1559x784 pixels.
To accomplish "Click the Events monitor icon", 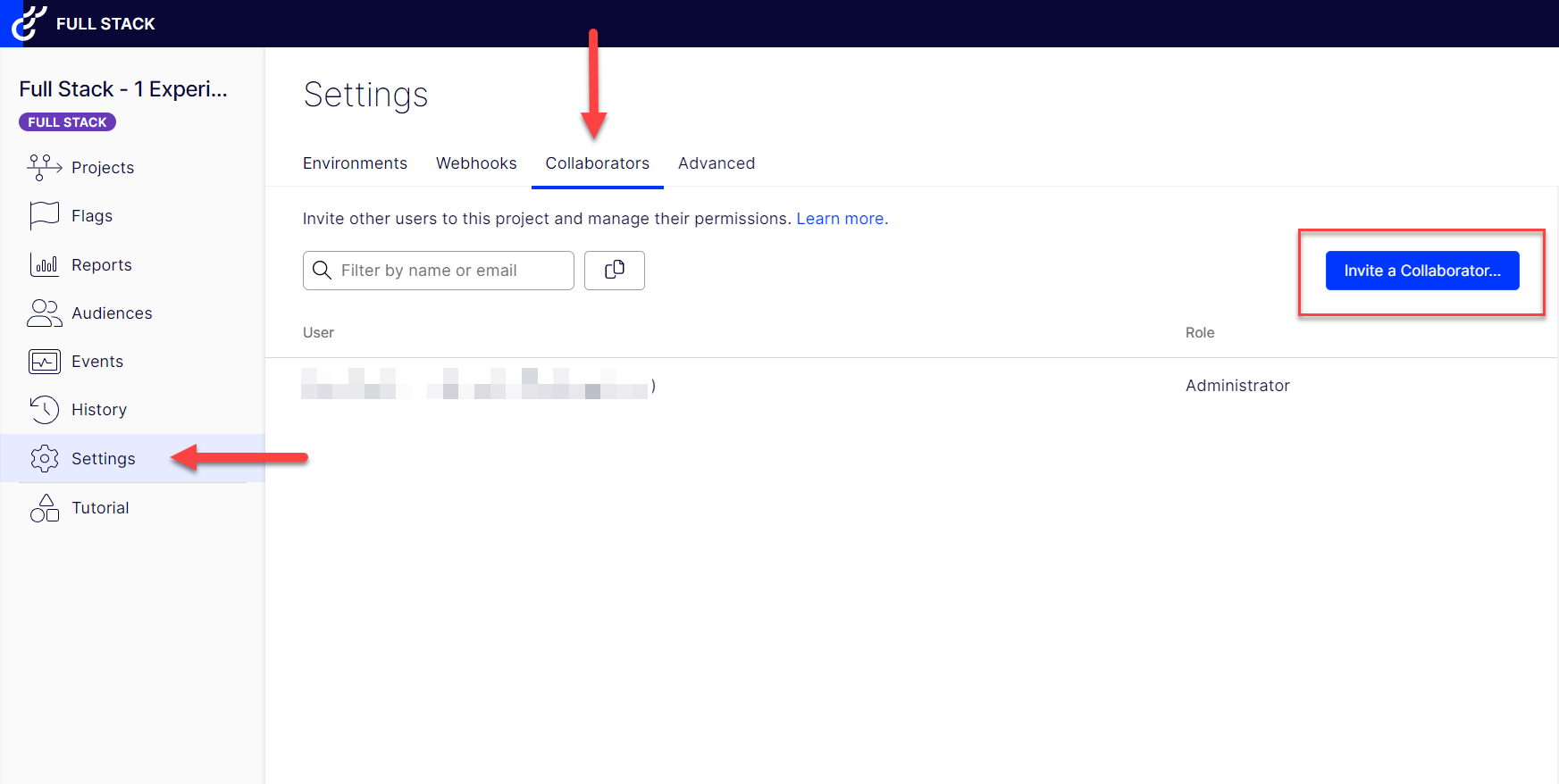I will click(44, 362).
